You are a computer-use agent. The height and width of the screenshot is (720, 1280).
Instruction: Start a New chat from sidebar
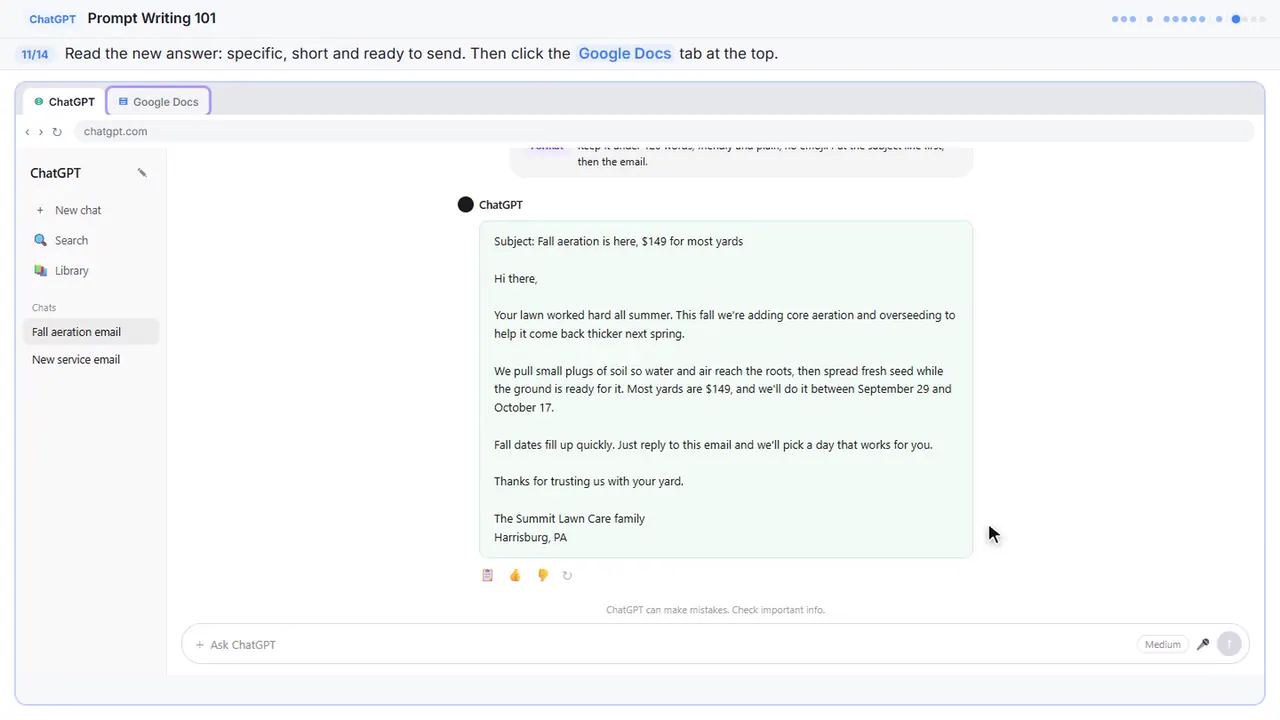pyautogui.click(x=91, y=210)
